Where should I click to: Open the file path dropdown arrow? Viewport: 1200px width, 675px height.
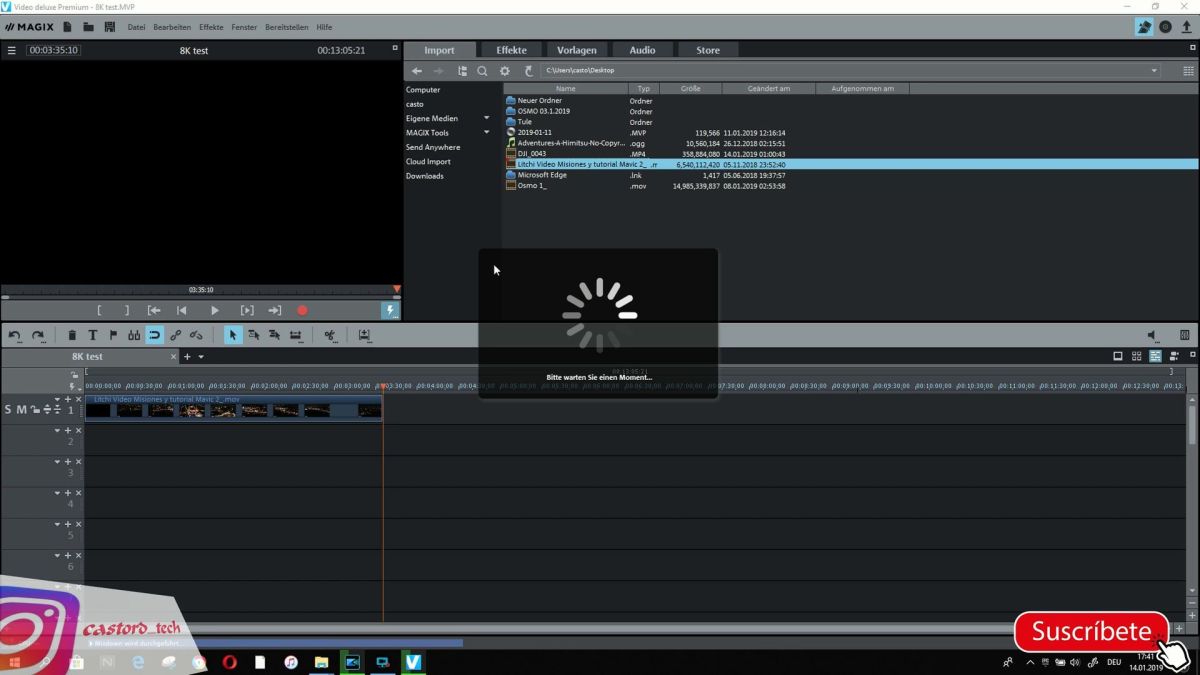pyautogui.click(x=1154, y=71)
